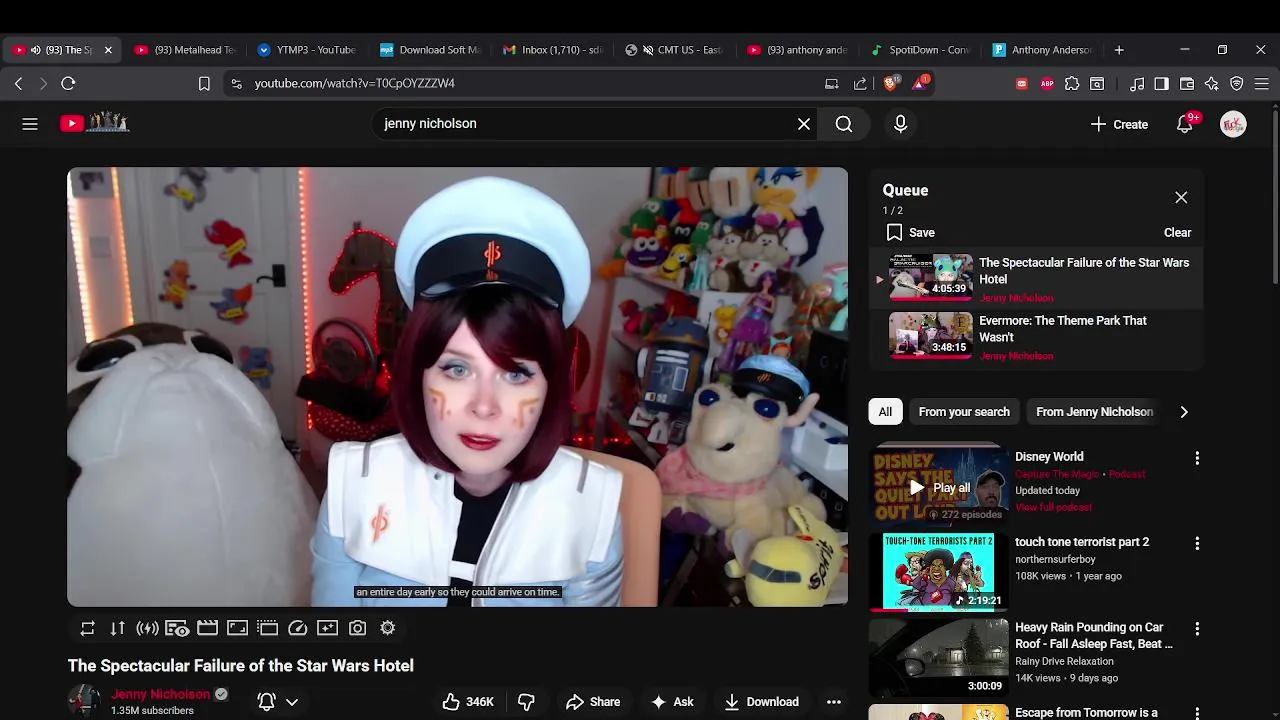Viewport: 1280px width, 720px height.
Task: Open more actions three-dot menu under video
Action: [834, 702]
